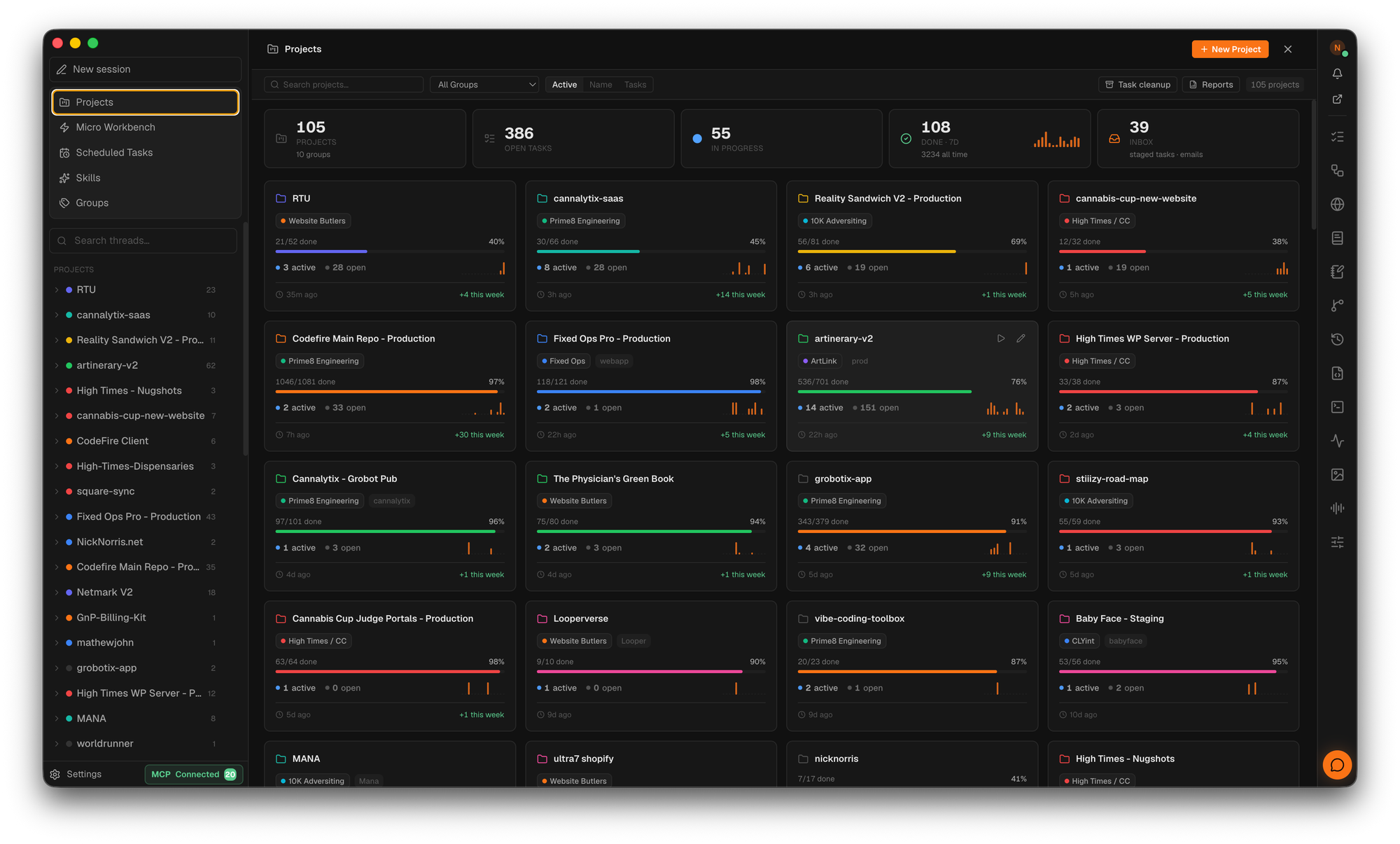Viewport: 1400px width, 844px height.
Task: Click the orange chat bubble button
Action: (x=1337, y=765)
